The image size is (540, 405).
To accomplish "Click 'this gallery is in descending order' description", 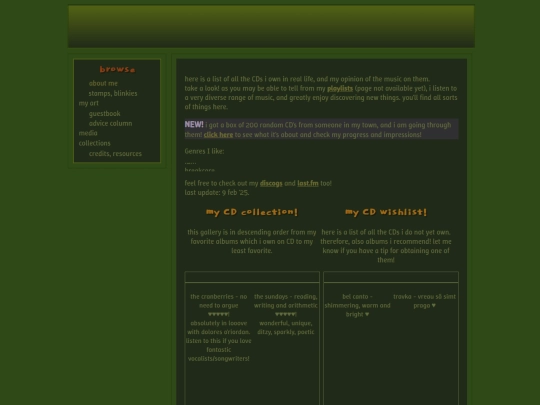I will [252, 241].
